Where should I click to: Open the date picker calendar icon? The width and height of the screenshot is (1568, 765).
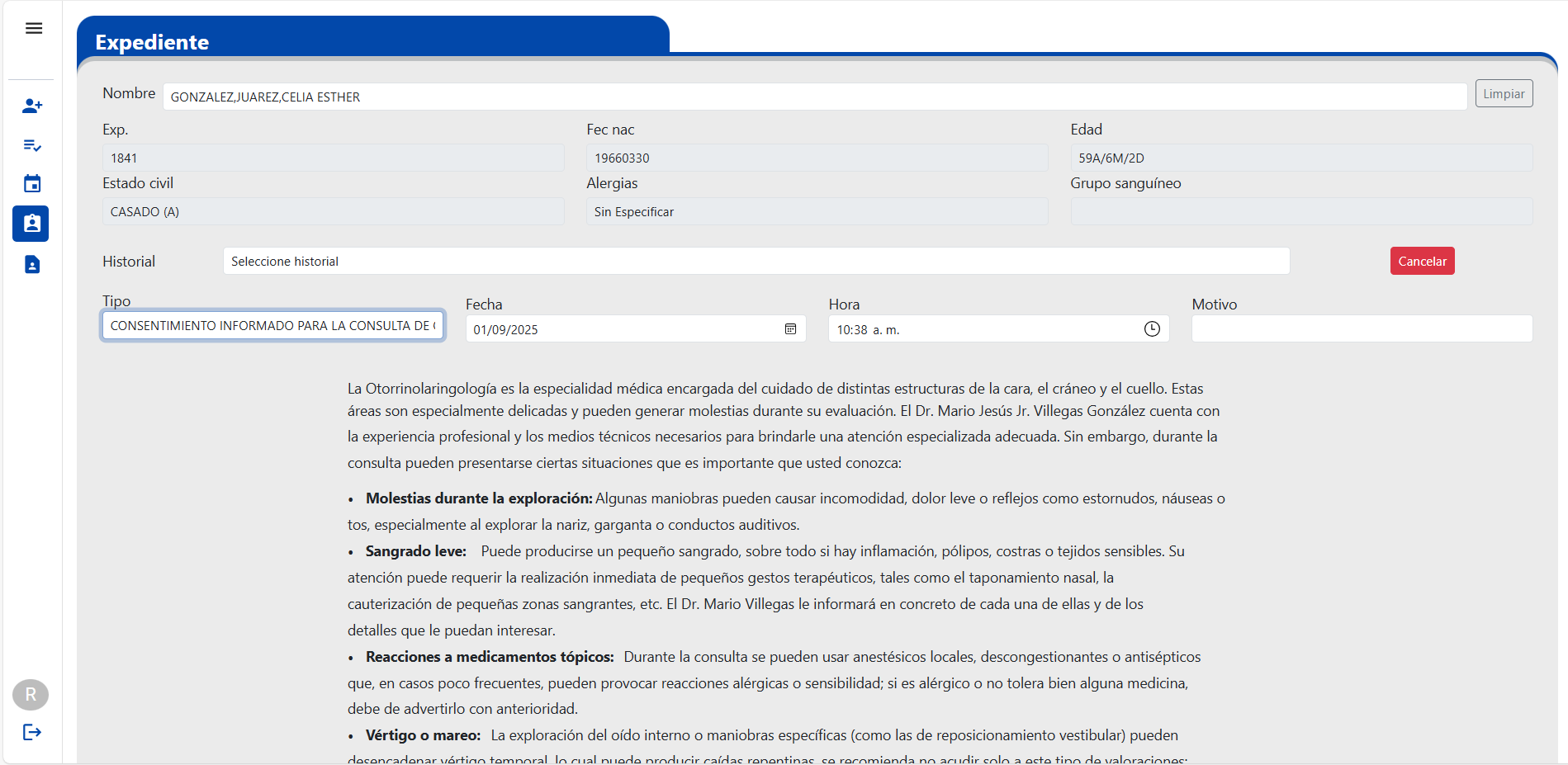790,329
